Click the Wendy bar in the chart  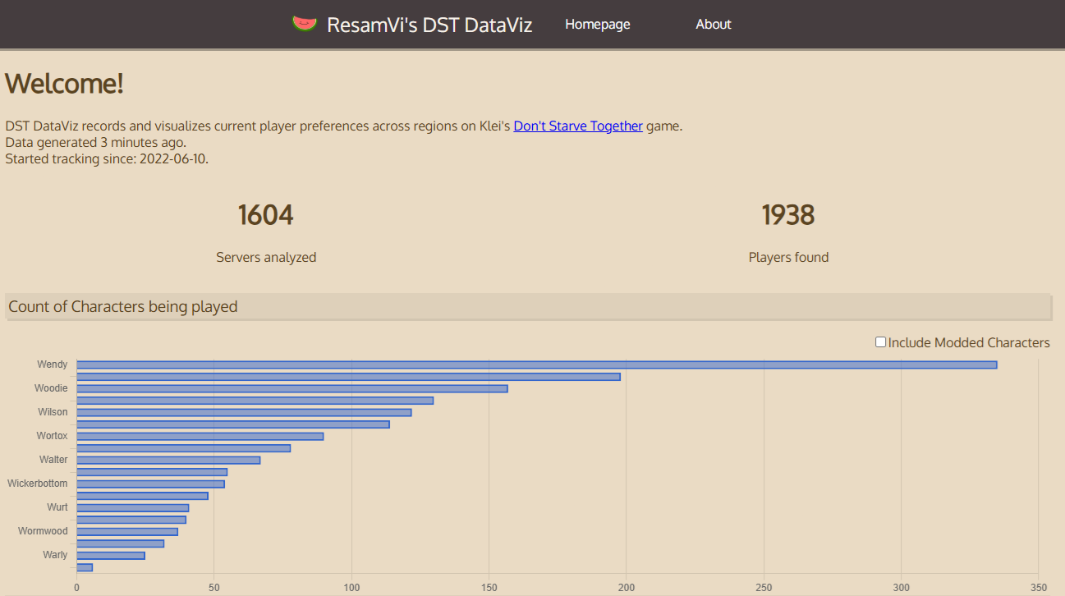pos(536,365)
